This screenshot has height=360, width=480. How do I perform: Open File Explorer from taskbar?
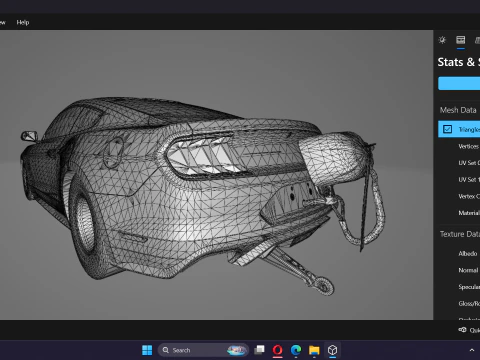(314, 350)
